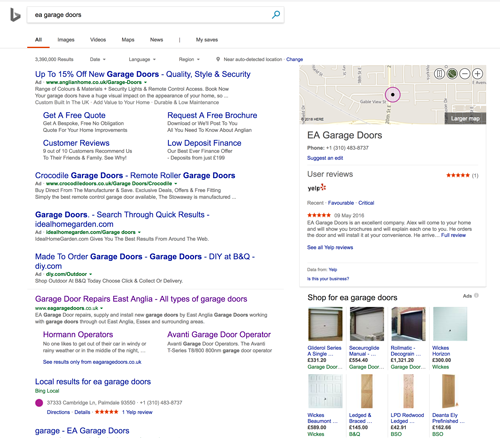This screenshot has height=438, width=500.
Task: Click the map zoom out minus icon
Action: [x=465, y=73]
